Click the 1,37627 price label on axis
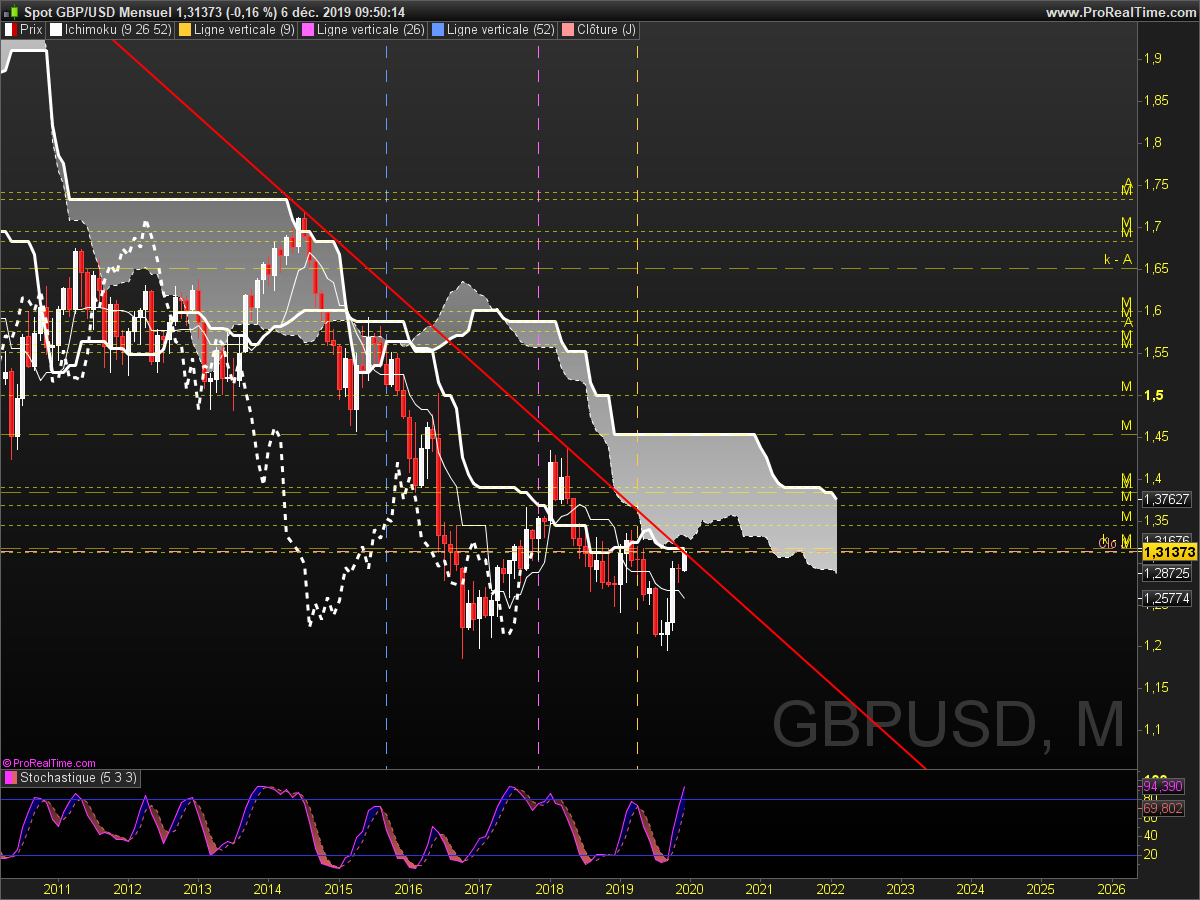 click(1166, 499)
